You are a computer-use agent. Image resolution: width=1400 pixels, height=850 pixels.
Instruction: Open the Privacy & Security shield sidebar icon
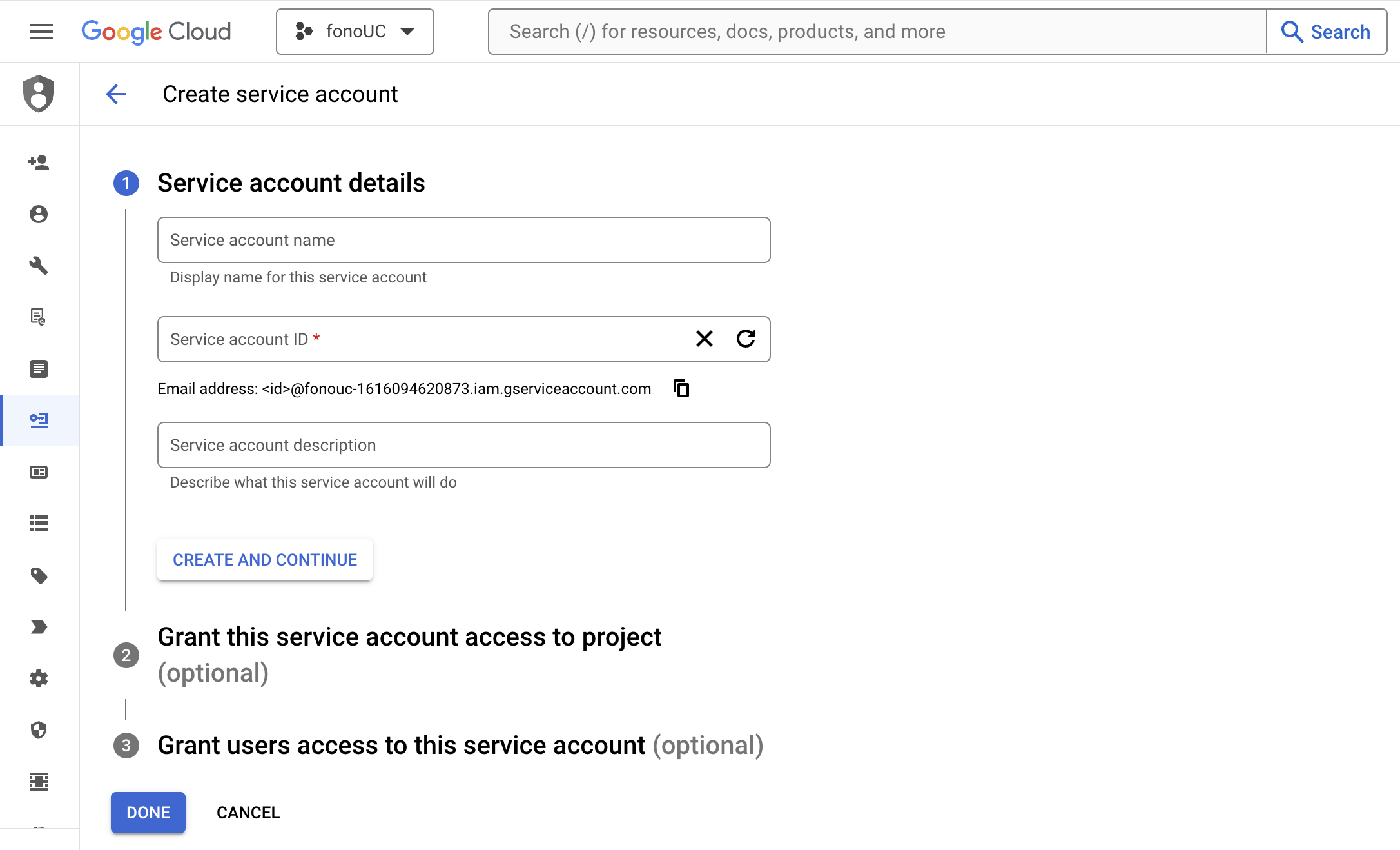tap(39, 730)
